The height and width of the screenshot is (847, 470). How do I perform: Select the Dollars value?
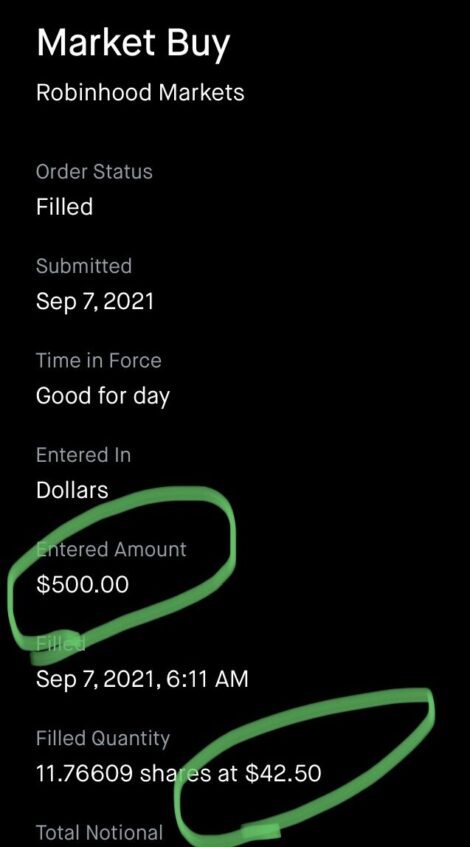(72, 490)
